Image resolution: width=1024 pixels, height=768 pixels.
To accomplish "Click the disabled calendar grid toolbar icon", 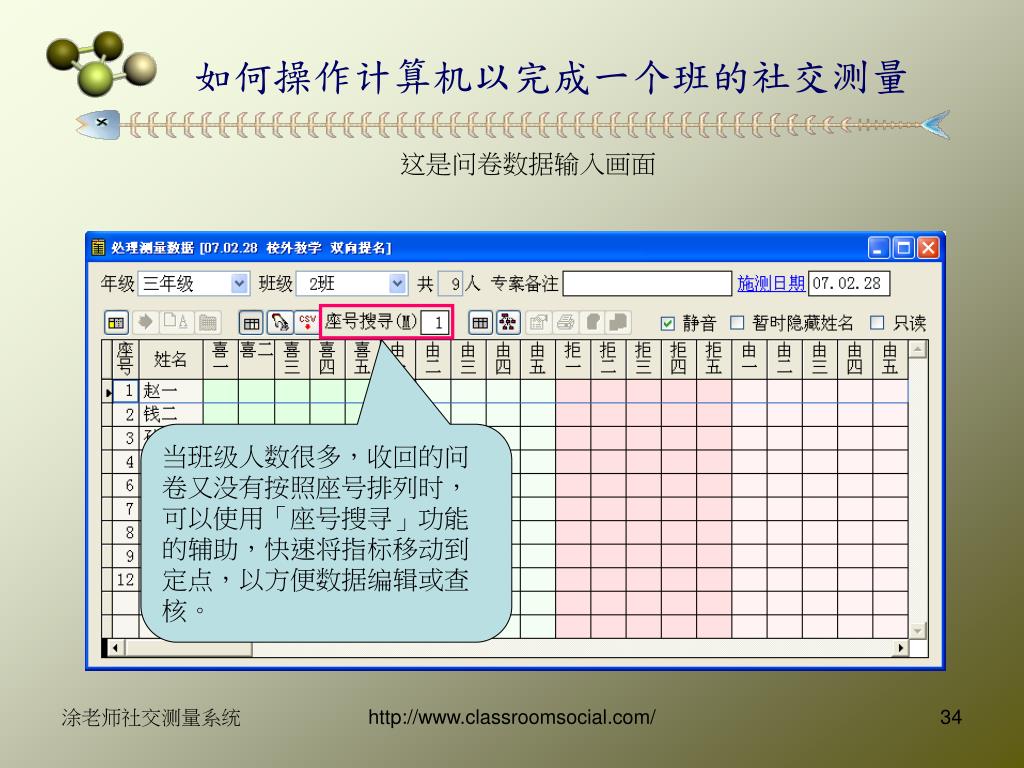I will [x=208, y=322].
